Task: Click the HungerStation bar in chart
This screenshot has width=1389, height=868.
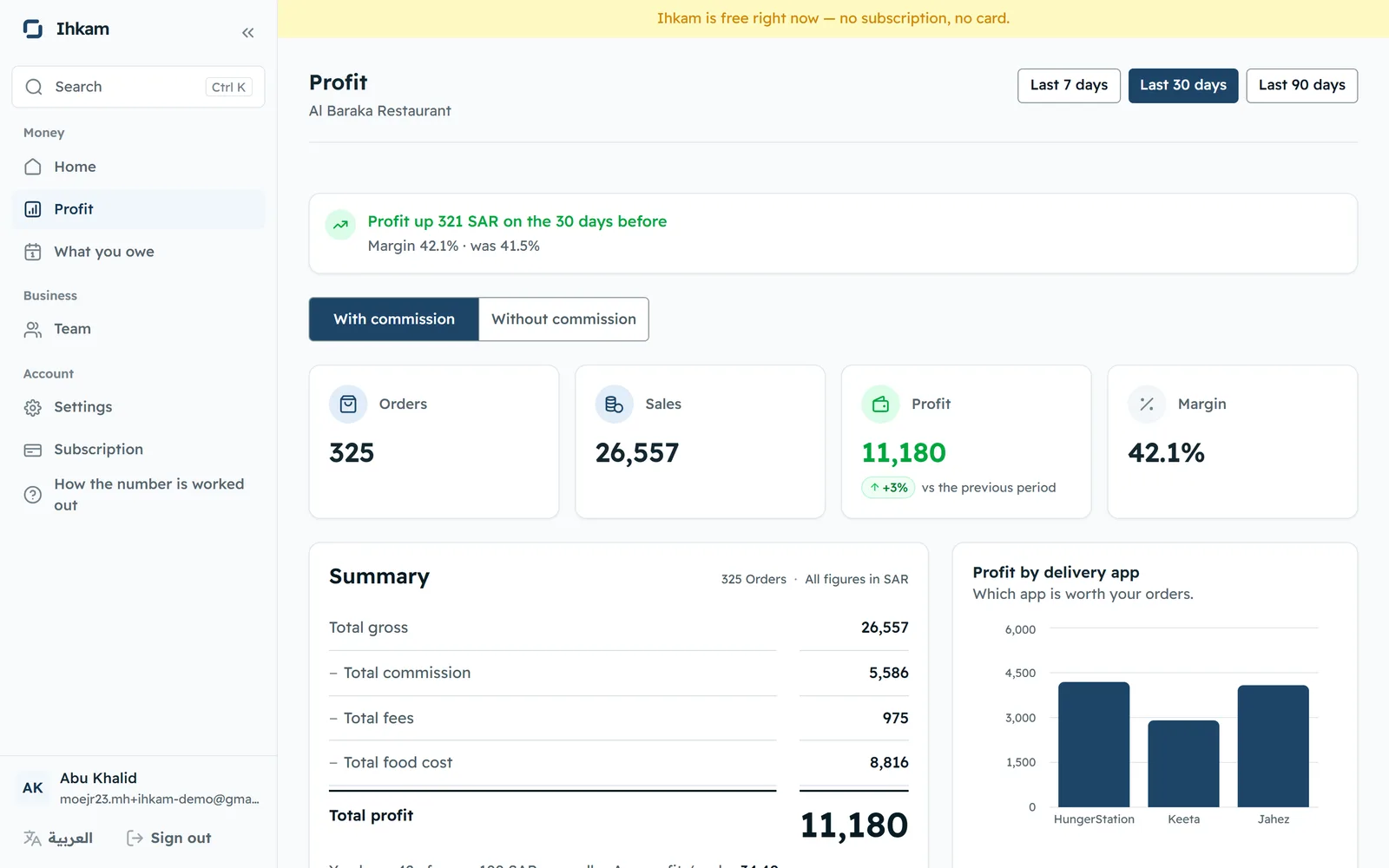Action: click(x=1094, y=745)
